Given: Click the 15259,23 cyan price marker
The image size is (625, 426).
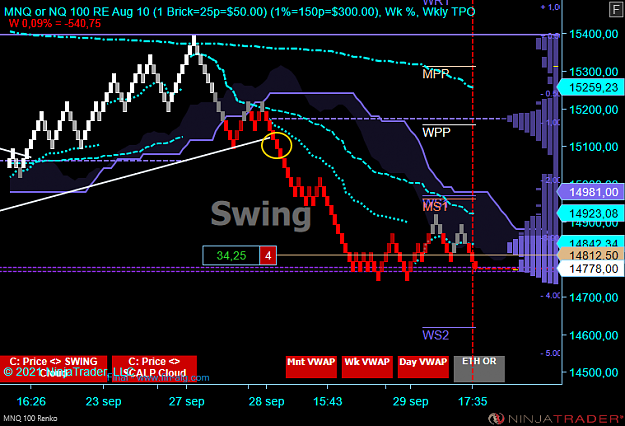Looking at the screenshot, I should point(591,87).
